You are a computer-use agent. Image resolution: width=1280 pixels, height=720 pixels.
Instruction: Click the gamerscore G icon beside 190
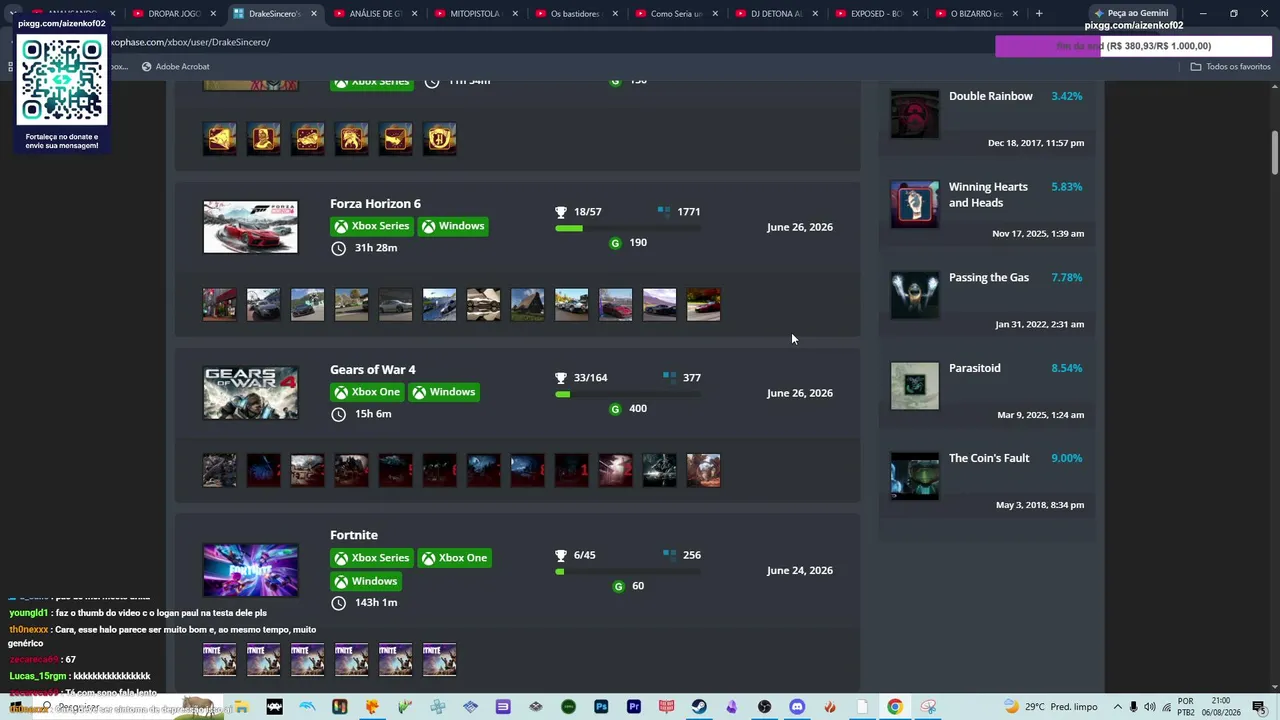click(x=615, y=243)
